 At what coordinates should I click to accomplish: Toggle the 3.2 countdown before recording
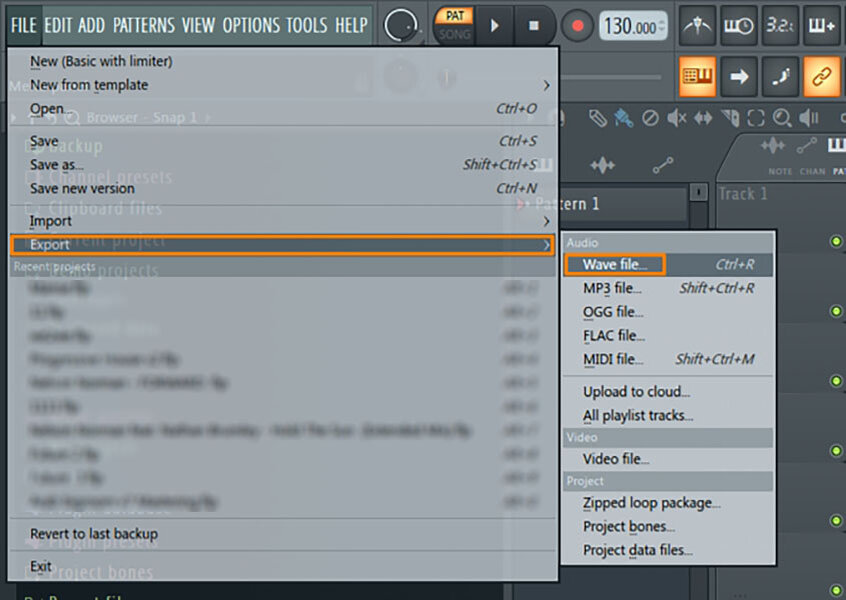tap(780, 25)
